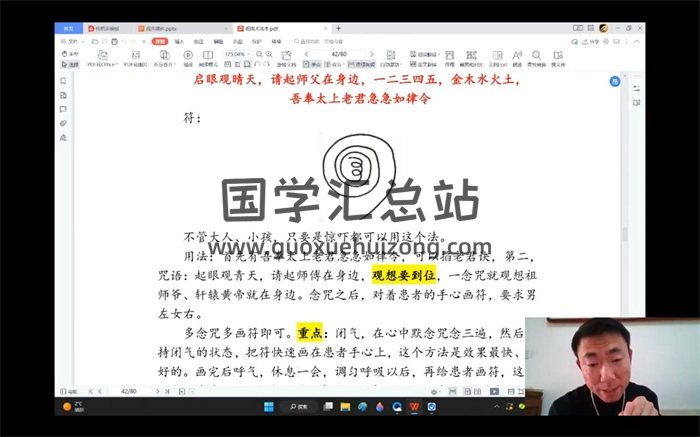The width and height of the screenshot is (700, 437).
Task: Open the find and replace tool
Action: (x=536, y=58)
